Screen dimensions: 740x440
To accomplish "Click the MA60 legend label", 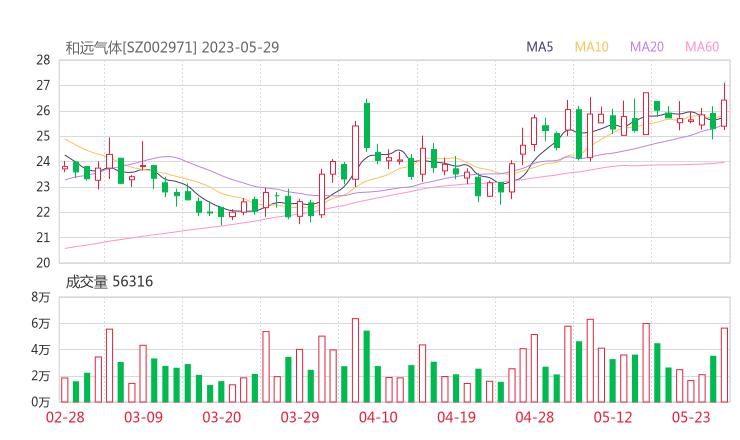I will click(x=702, y=47).
